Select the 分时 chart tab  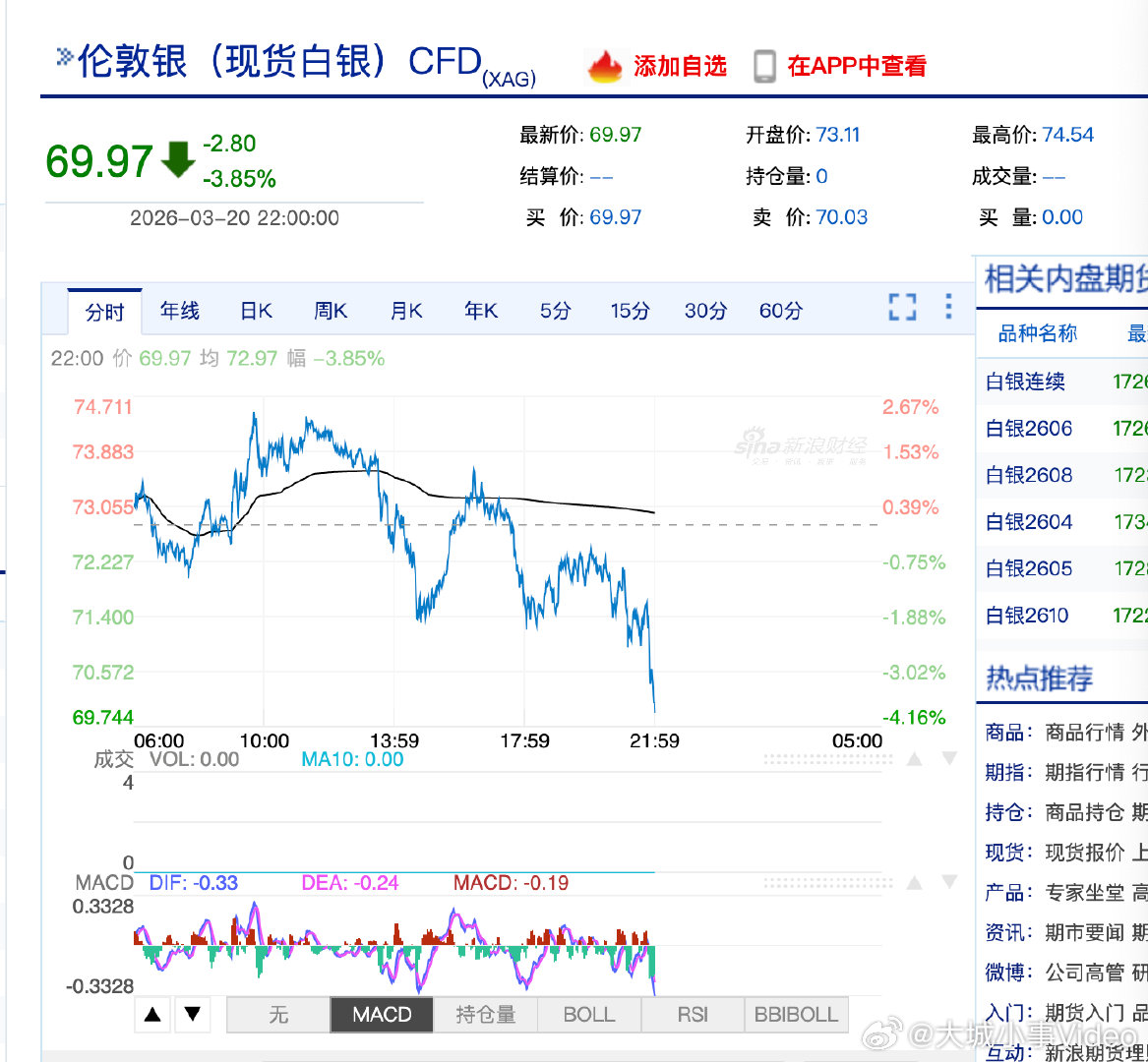(x=104, y=310)
